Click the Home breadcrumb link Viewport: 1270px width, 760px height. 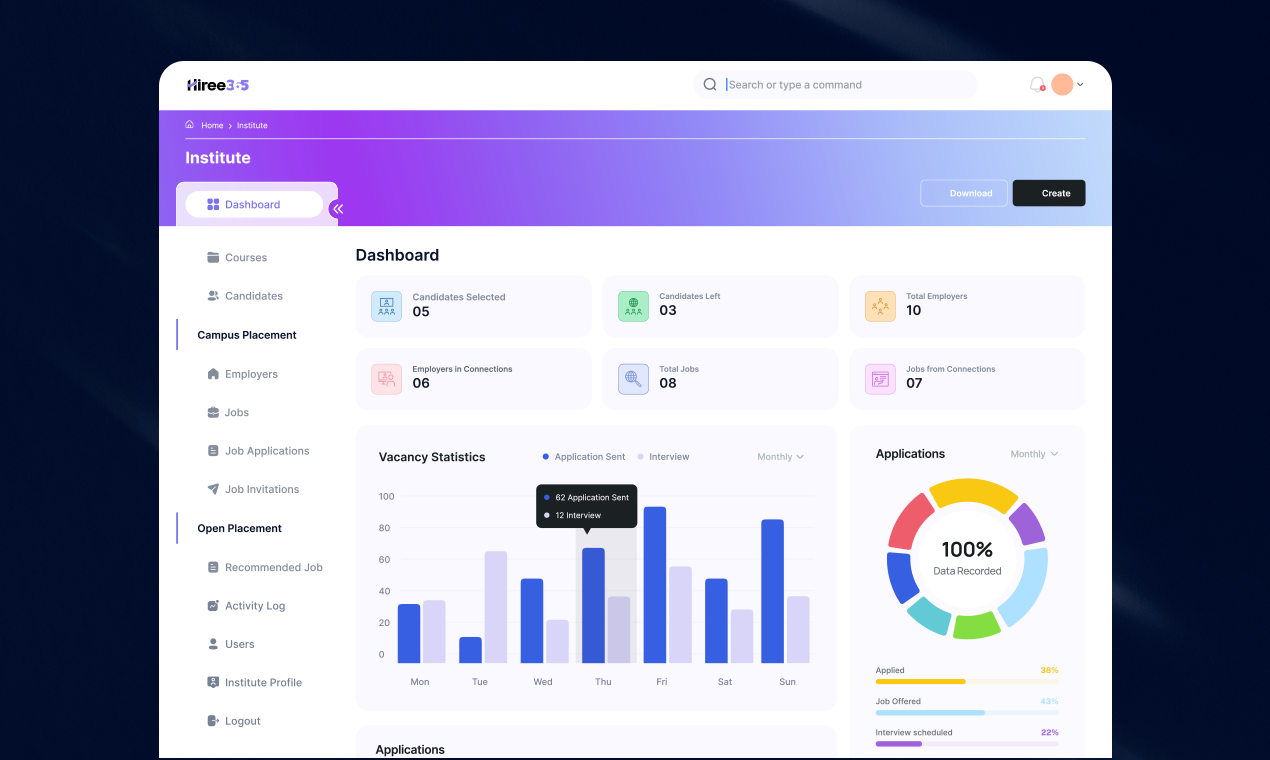point(212,125)
